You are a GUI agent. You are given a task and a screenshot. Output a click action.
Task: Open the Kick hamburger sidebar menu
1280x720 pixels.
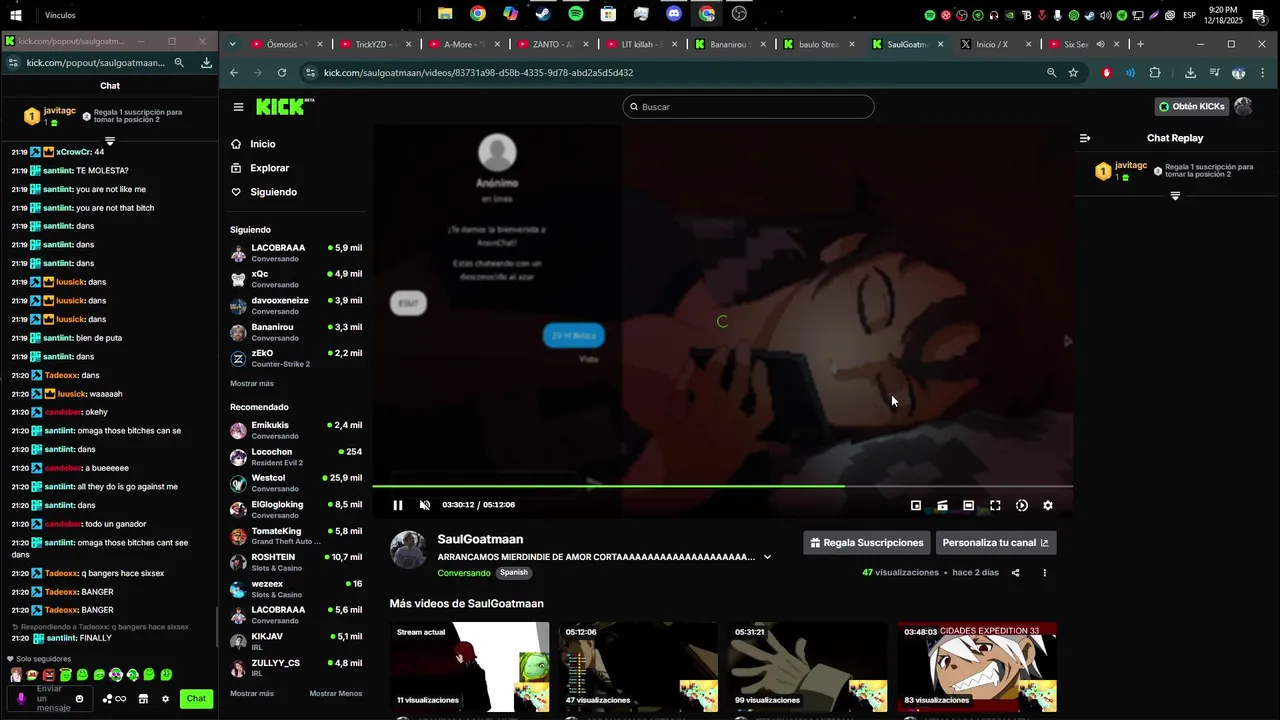coord(238,107)
